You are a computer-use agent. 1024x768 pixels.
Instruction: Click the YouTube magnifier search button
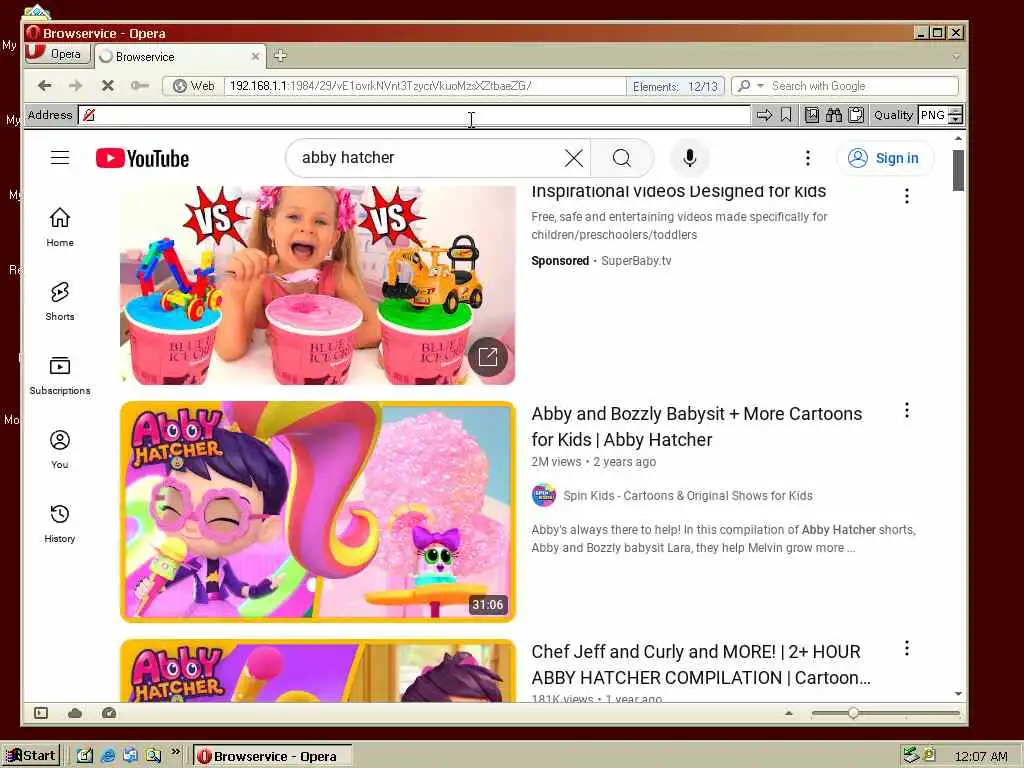(x=622, y=157)
